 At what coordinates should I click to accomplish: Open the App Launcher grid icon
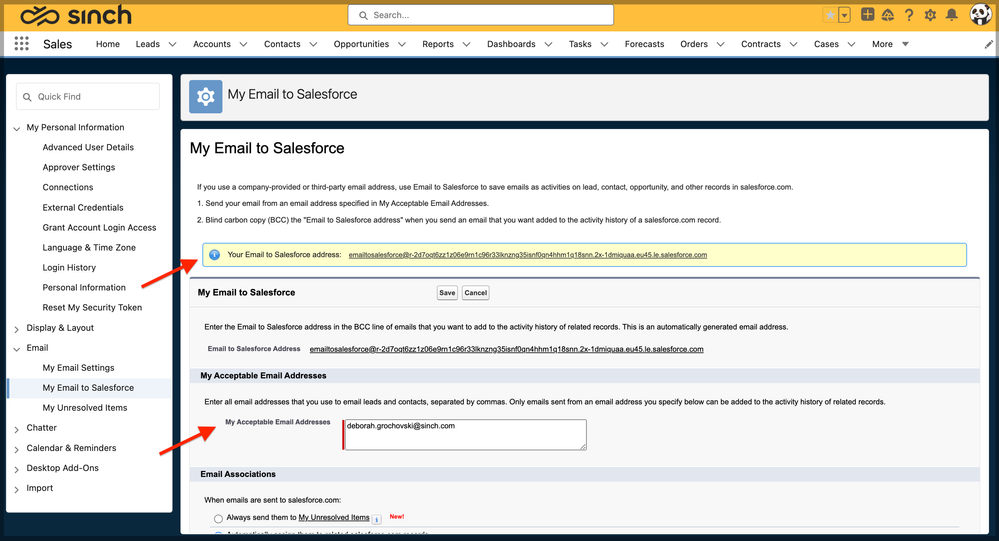[x=22, y=43]
